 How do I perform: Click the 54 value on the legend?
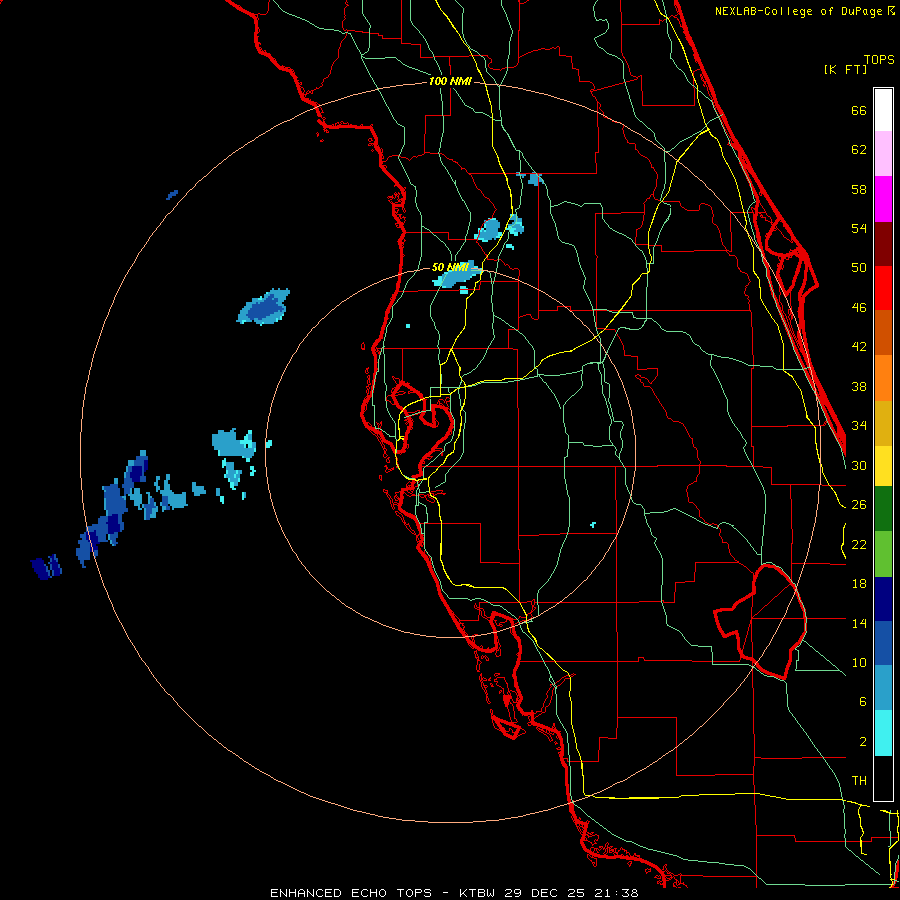[x=859, y=228]
